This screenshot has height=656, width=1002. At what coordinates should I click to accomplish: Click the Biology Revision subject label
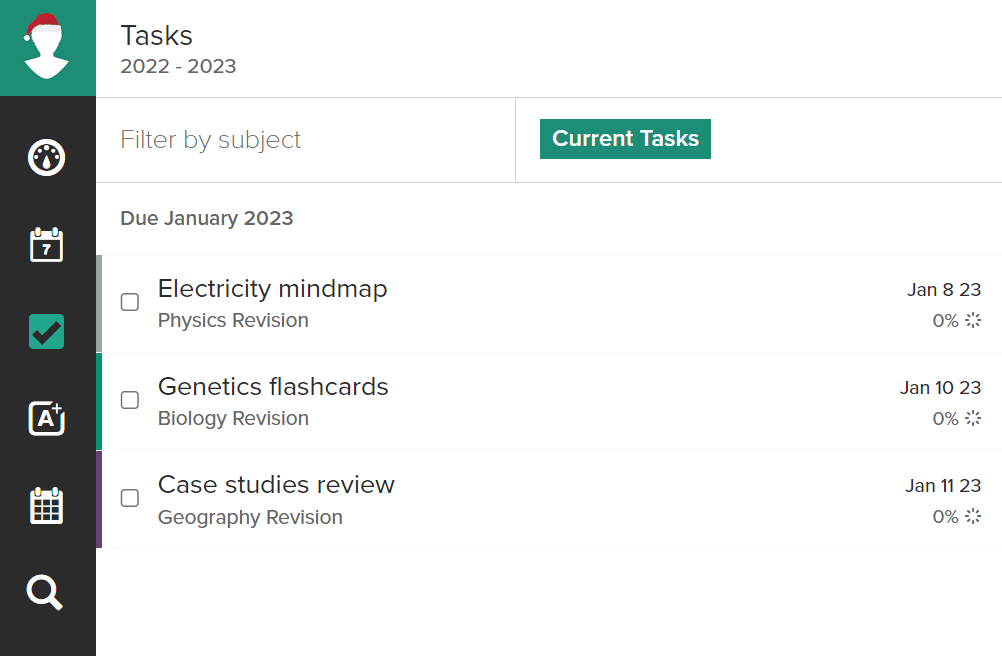tap(233, 419)
